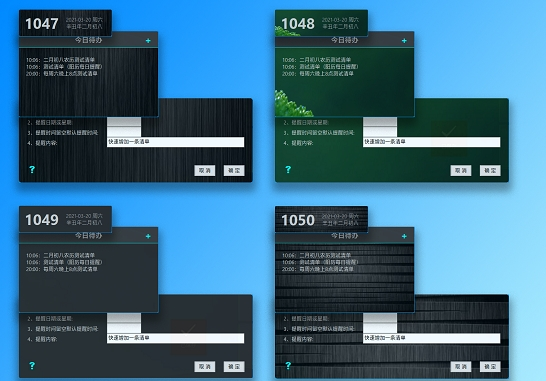Click the reminder time box in skin 1049
Image resolution: width=546 pixels, height=381 pixels.
(124, 328)
